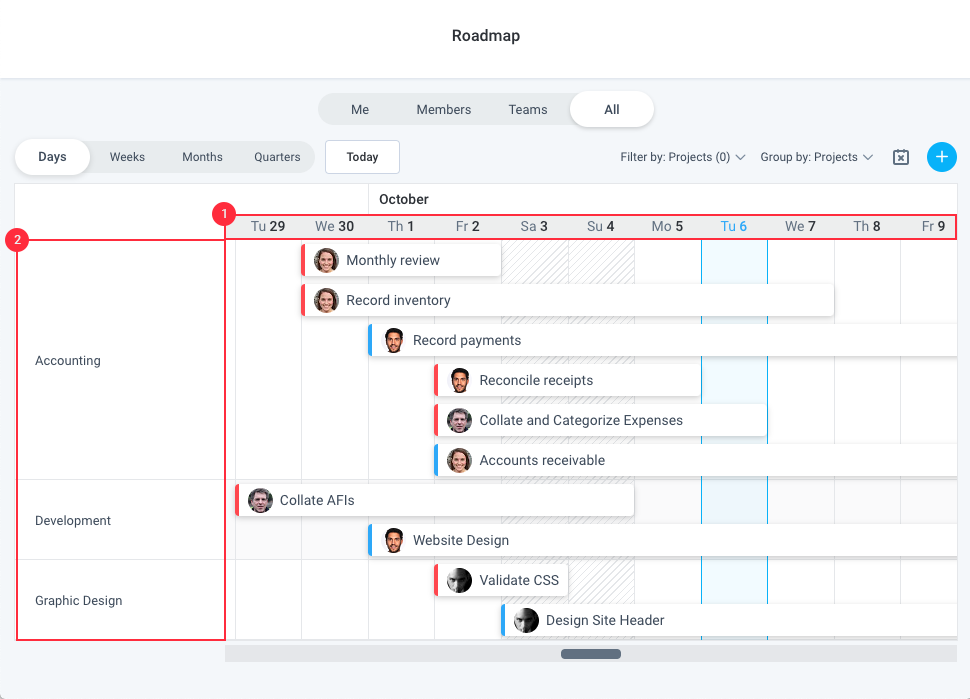Select the Teams tab
The width and height of the screenshot is (970, 699).
click(528, 109)
